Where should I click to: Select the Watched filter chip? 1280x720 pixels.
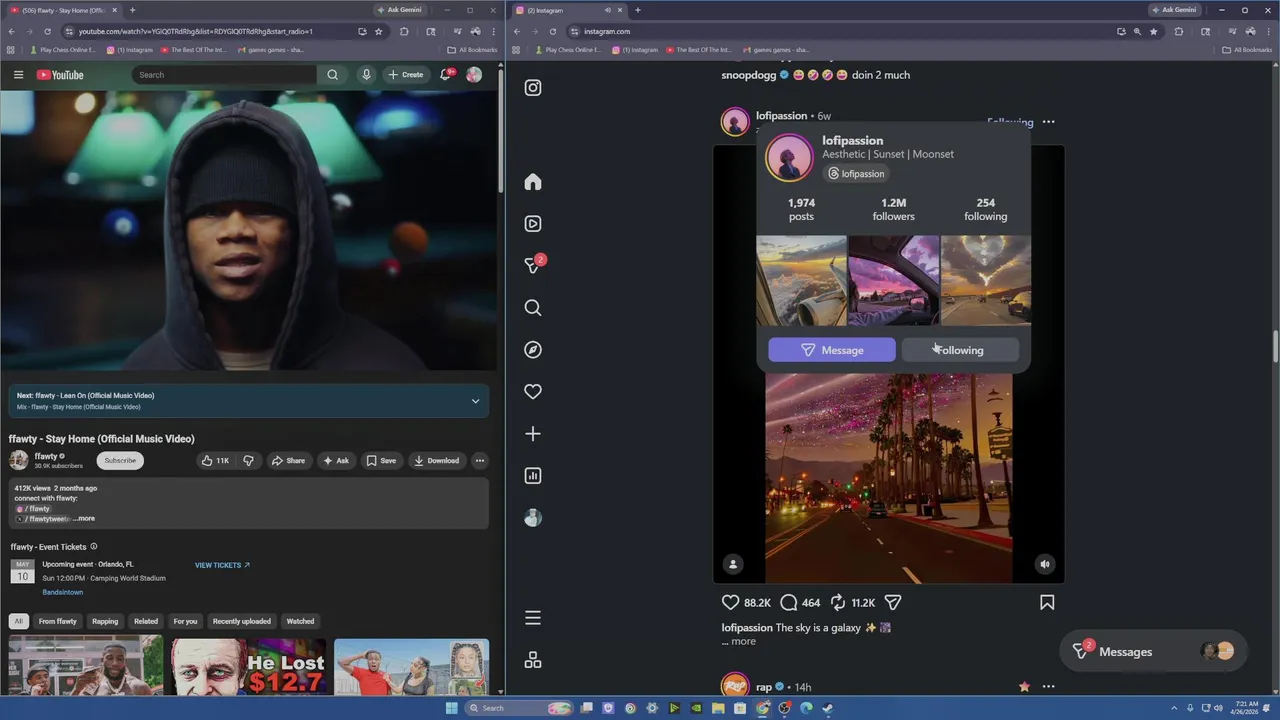click(300, 621)
